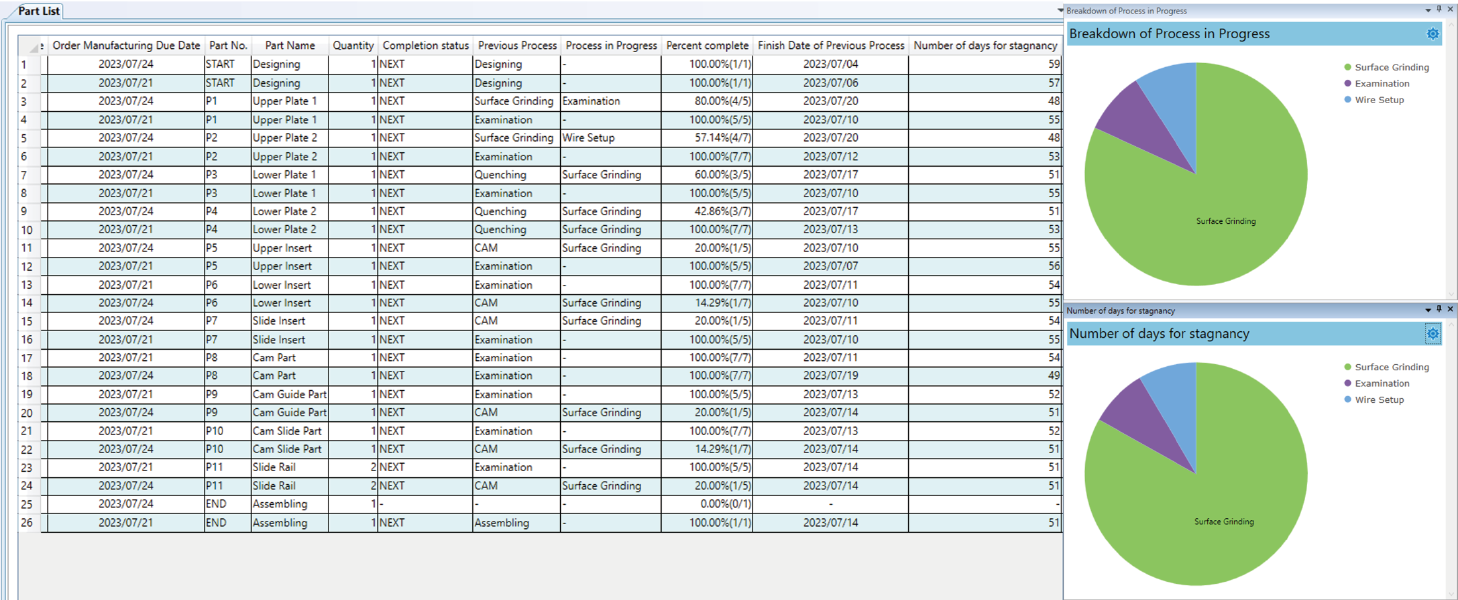Toggle Surface Grinding legend in Breakdown chart
Image resolution: width=1458 pixels, height=600 pixels.
pyautogui.click(x=1386, y=68)
